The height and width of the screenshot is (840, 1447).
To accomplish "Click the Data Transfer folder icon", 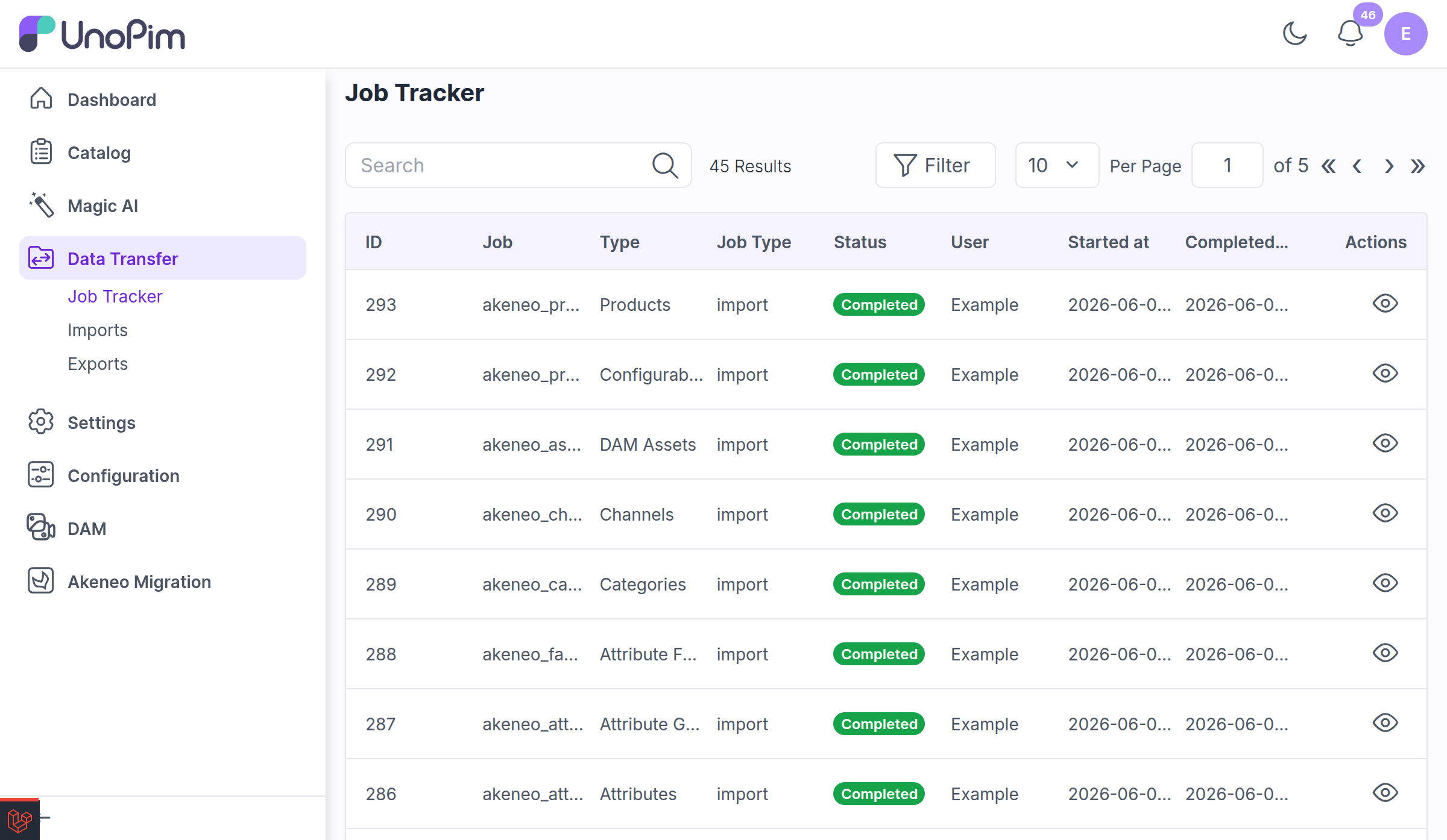I will click(41, 258).
